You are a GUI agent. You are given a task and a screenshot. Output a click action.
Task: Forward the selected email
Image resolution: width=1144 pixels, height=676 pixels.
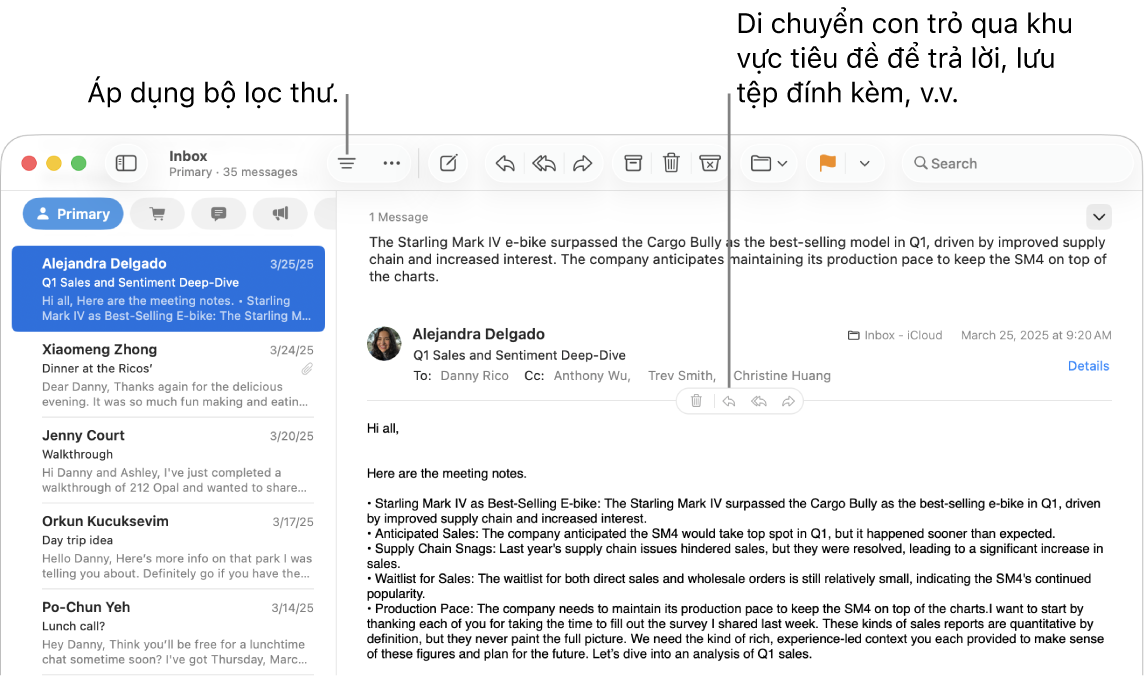pyautogui.click(x=583, y=163)
